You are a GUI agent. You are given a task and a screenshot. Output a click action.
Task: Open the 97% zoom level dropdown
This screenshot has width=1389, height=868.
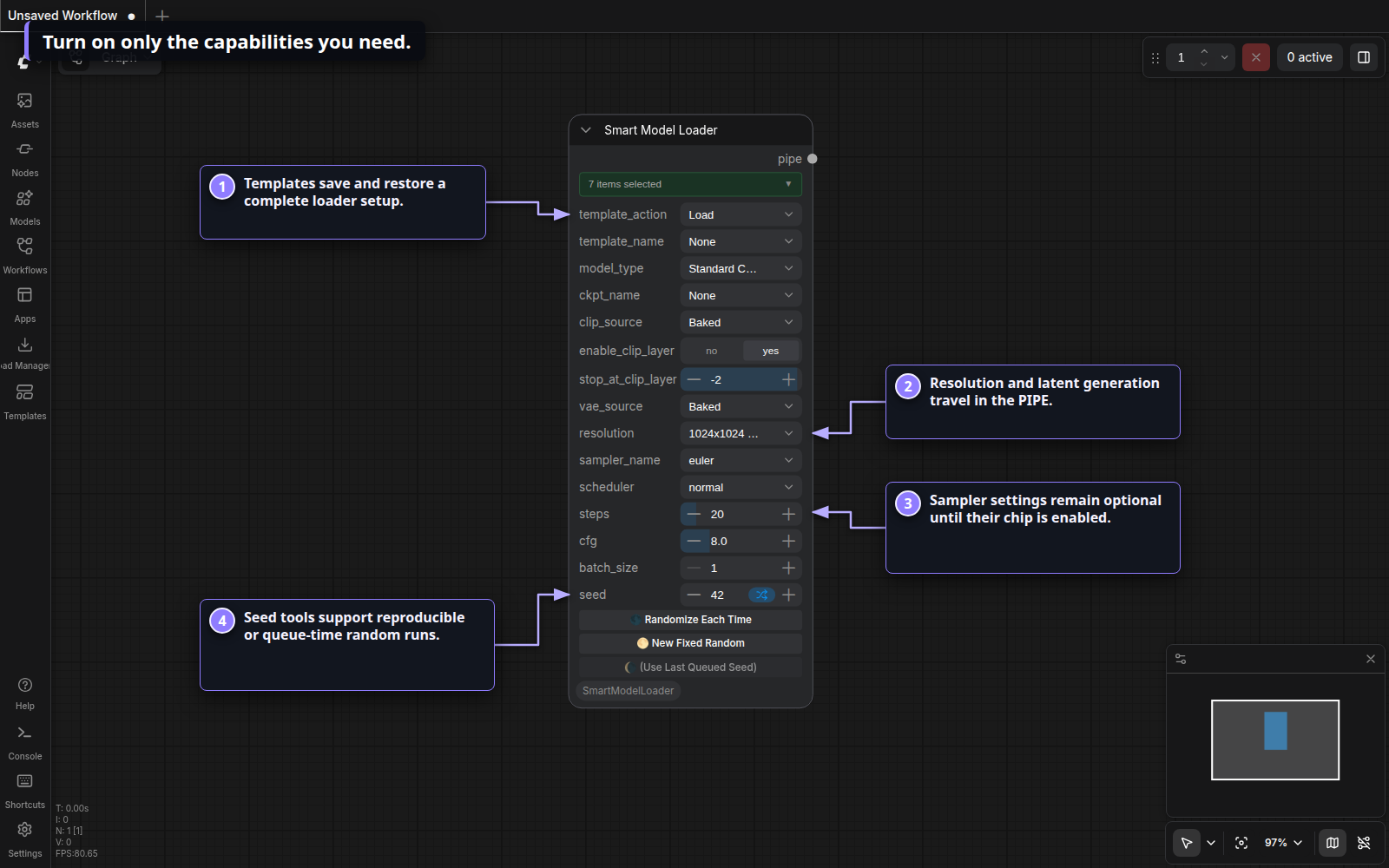click(1283, 843)
